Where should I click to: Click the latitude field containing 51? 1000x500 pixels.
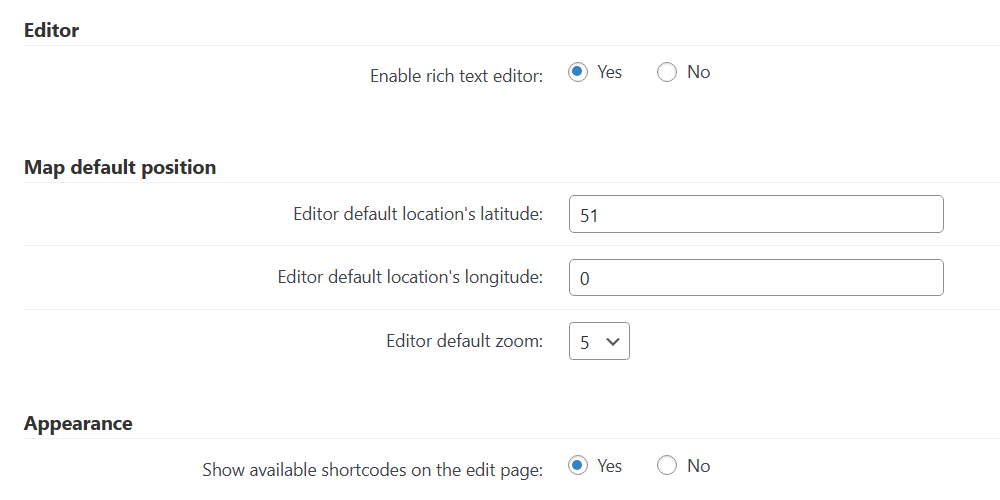tap(756, 214)
